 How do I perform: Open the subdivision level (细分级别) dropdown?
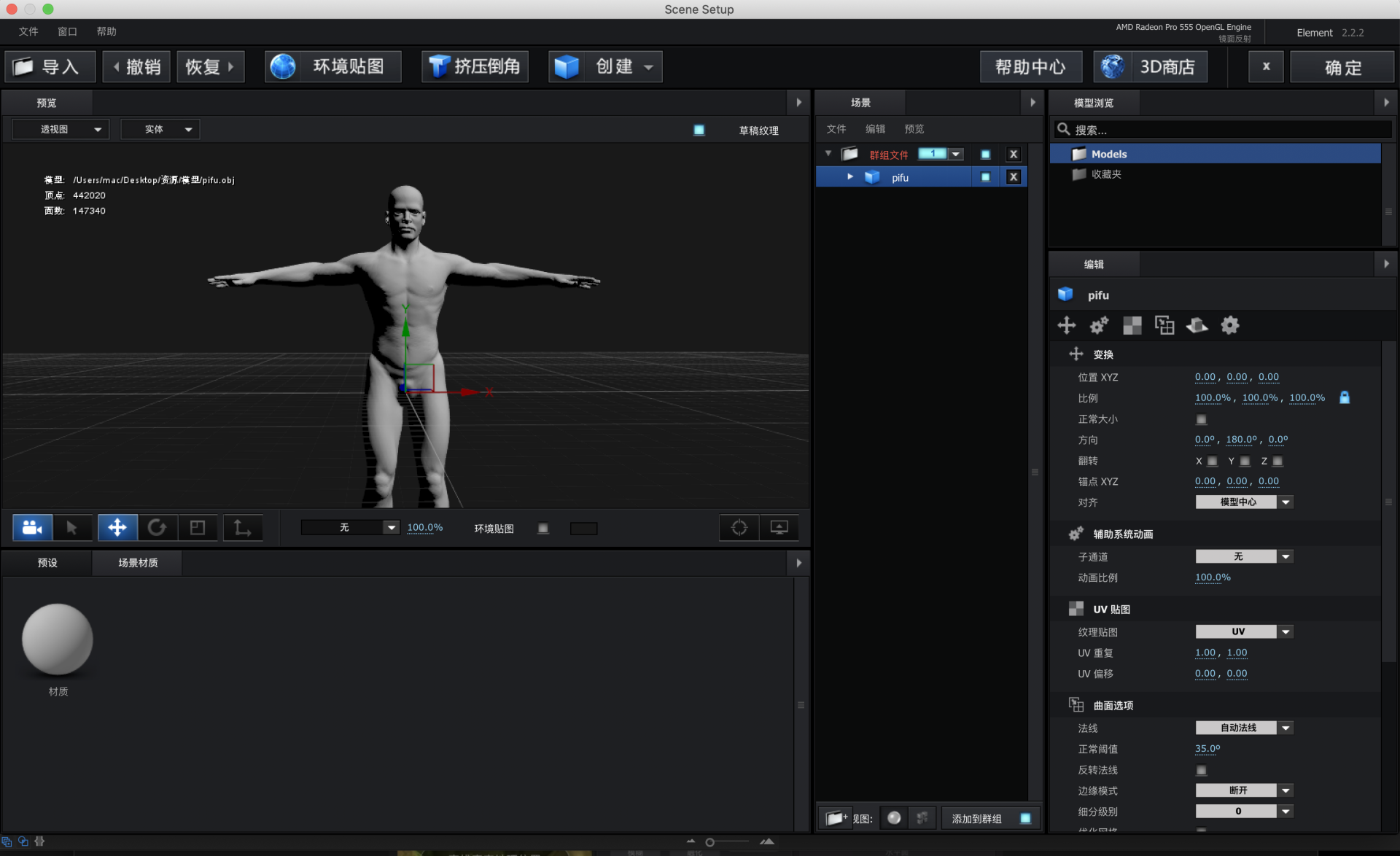coord(1244,811)
